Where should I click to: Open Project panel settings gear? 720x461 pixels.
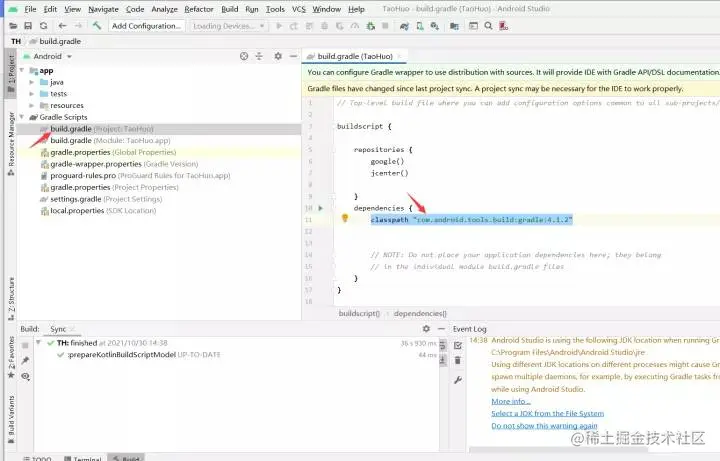[278, 56]
